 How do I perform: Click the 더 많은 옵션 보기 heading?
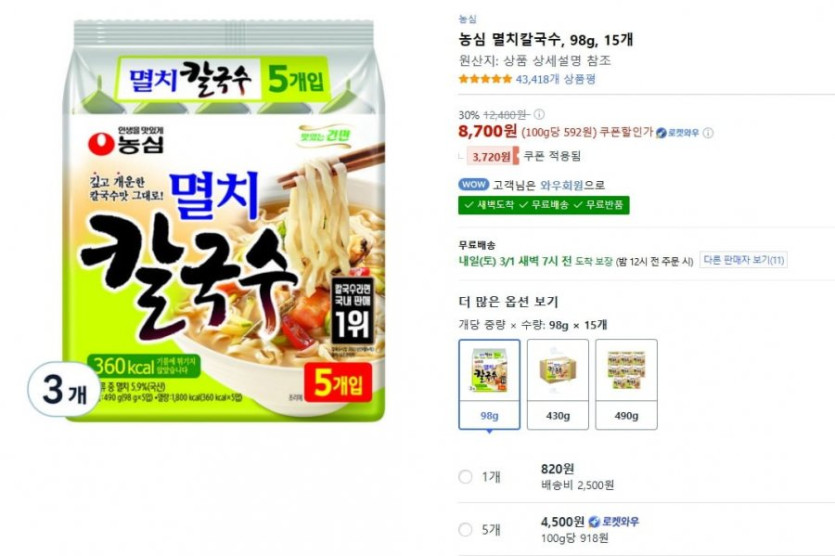click(507, 301)
